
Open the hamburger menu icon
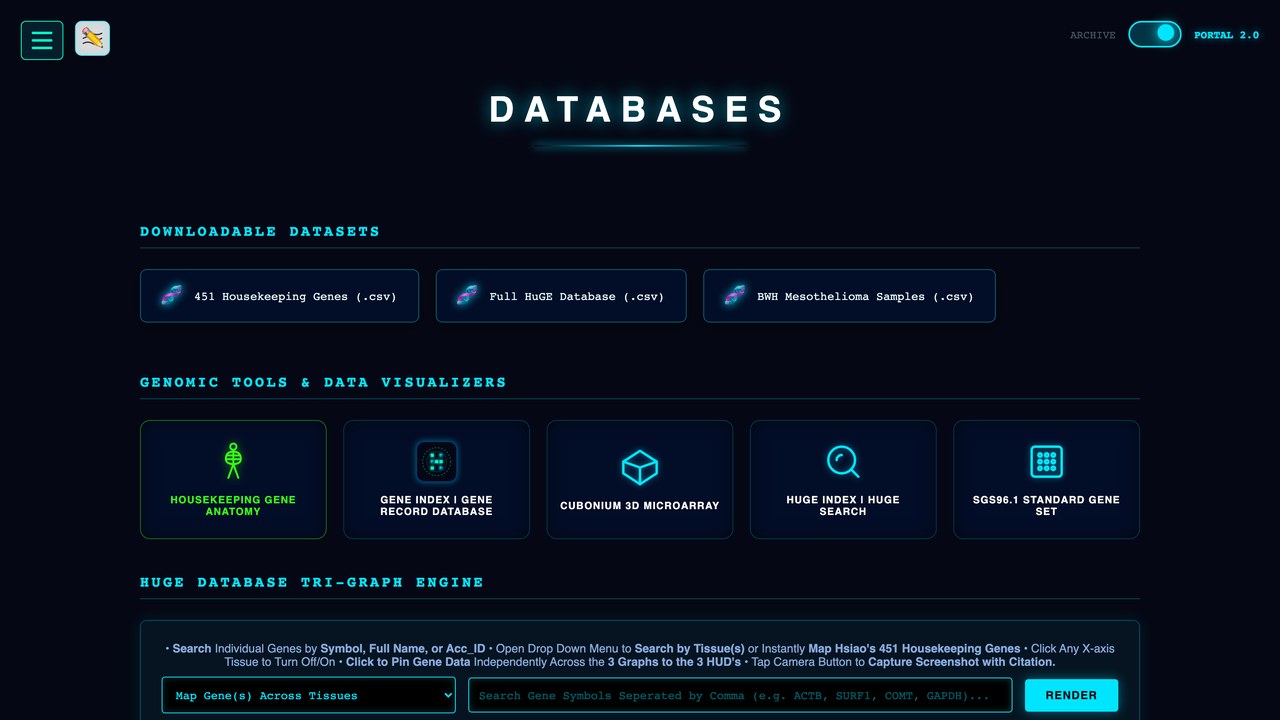42,40
